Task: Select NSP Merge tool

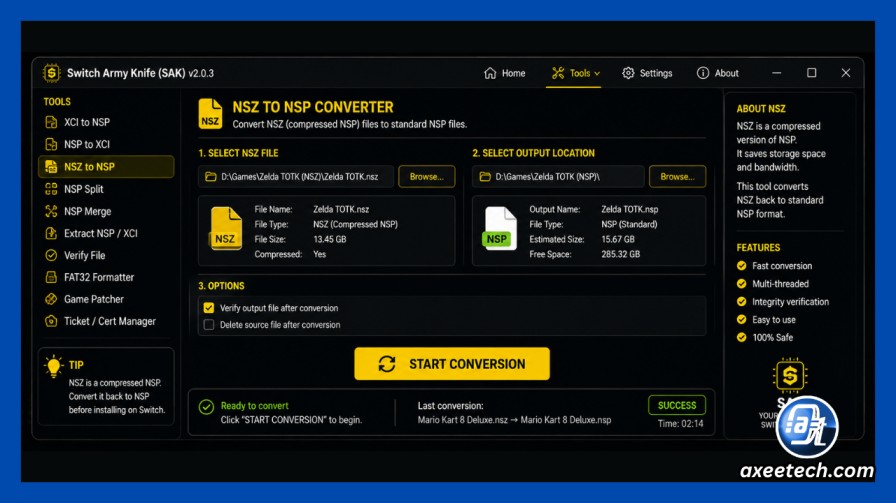Action: 106,211
